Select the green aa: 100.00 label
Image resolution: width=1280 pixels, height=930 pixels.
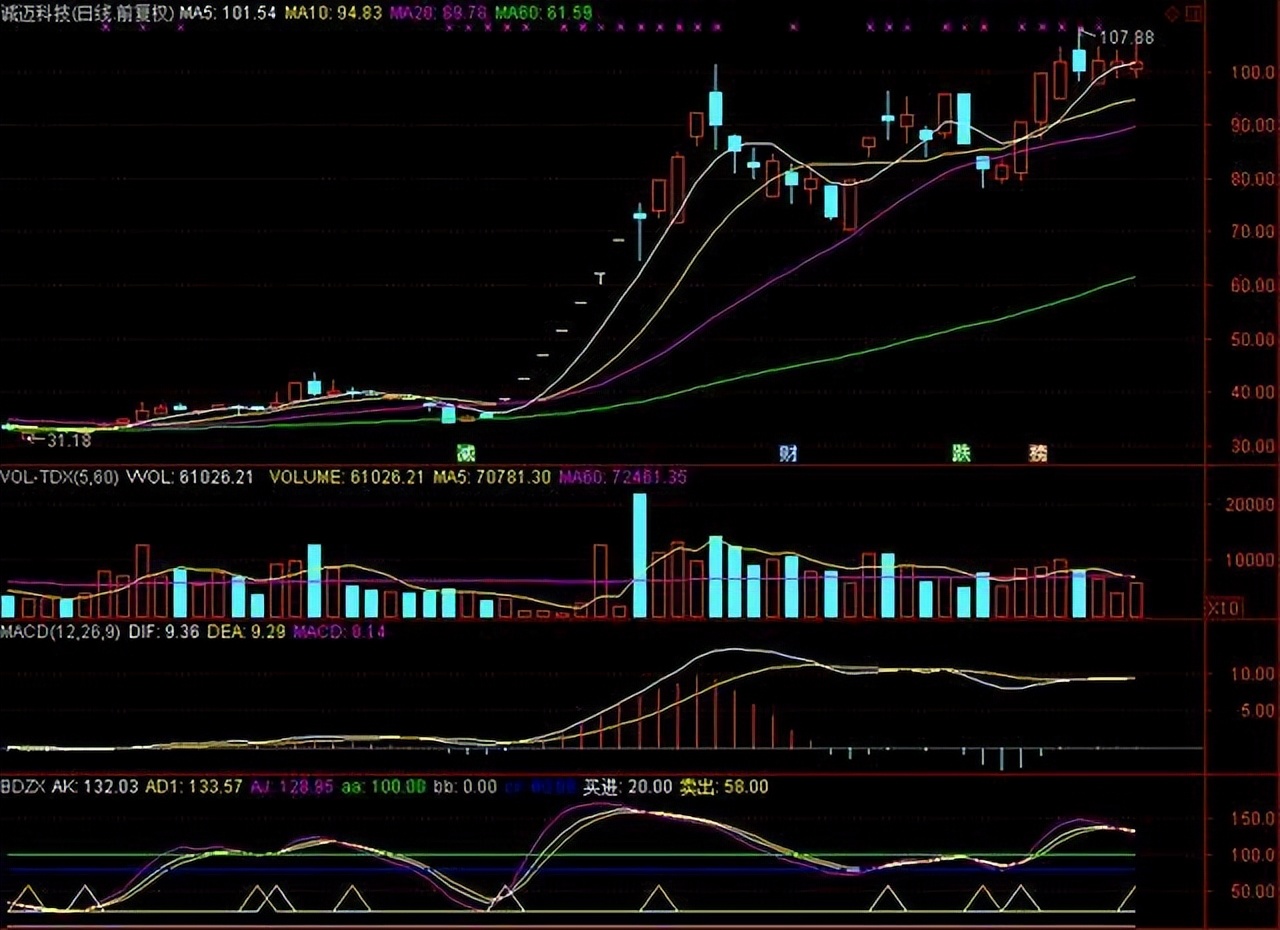[x=384, y=787]
